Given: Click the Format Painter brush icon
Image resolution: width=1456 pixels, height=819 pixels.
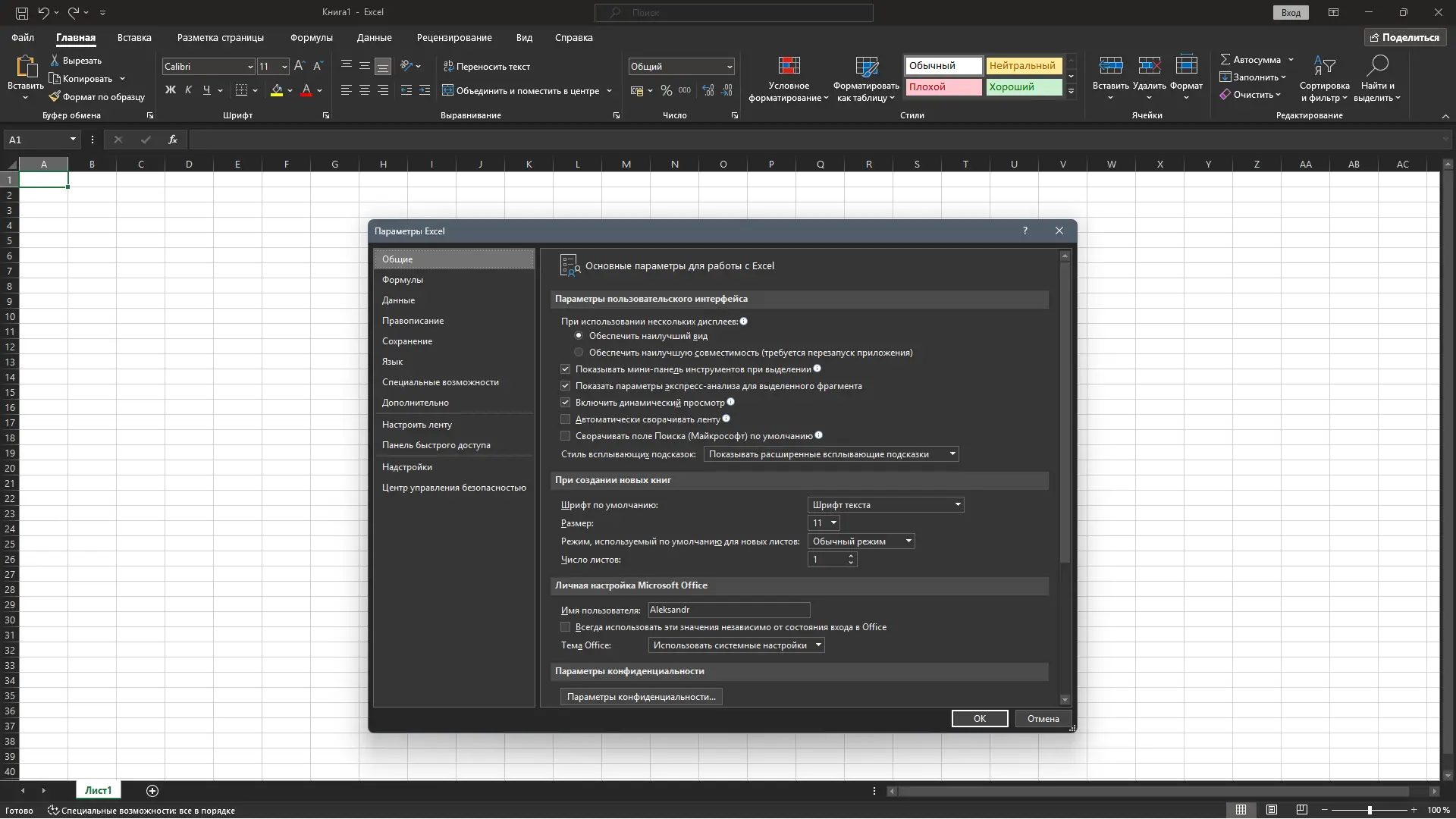Looking at the screenshot, I should click(x=55, y=97).
